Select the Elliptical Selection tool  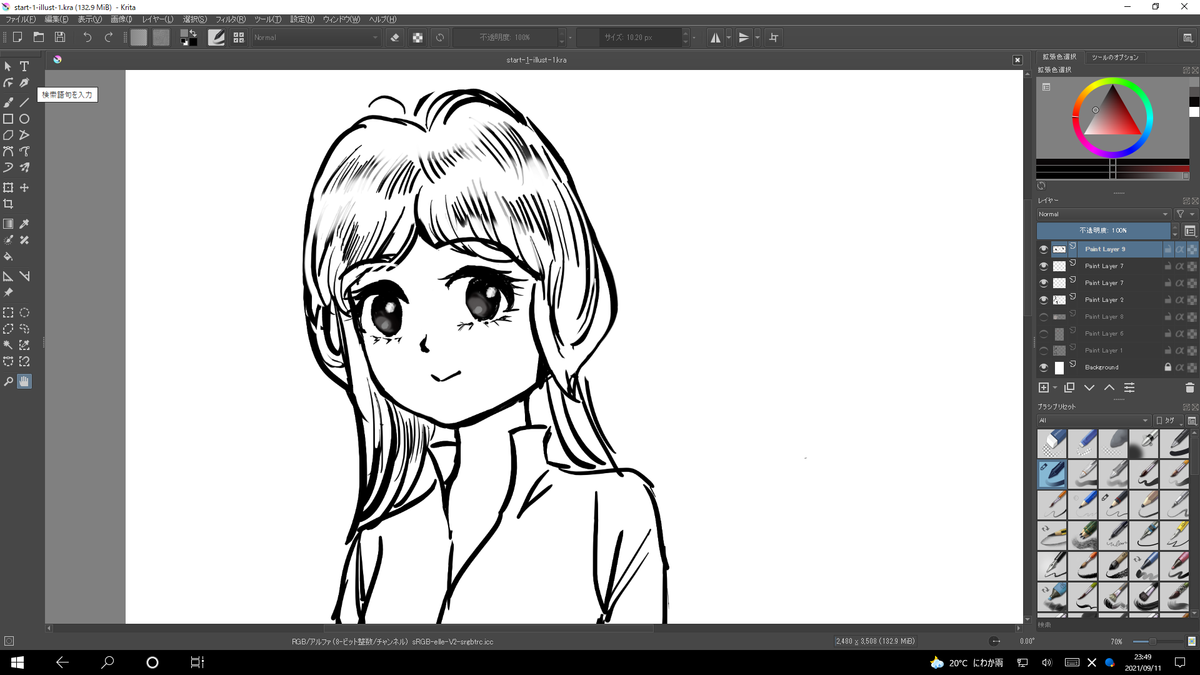pos(25,312)
